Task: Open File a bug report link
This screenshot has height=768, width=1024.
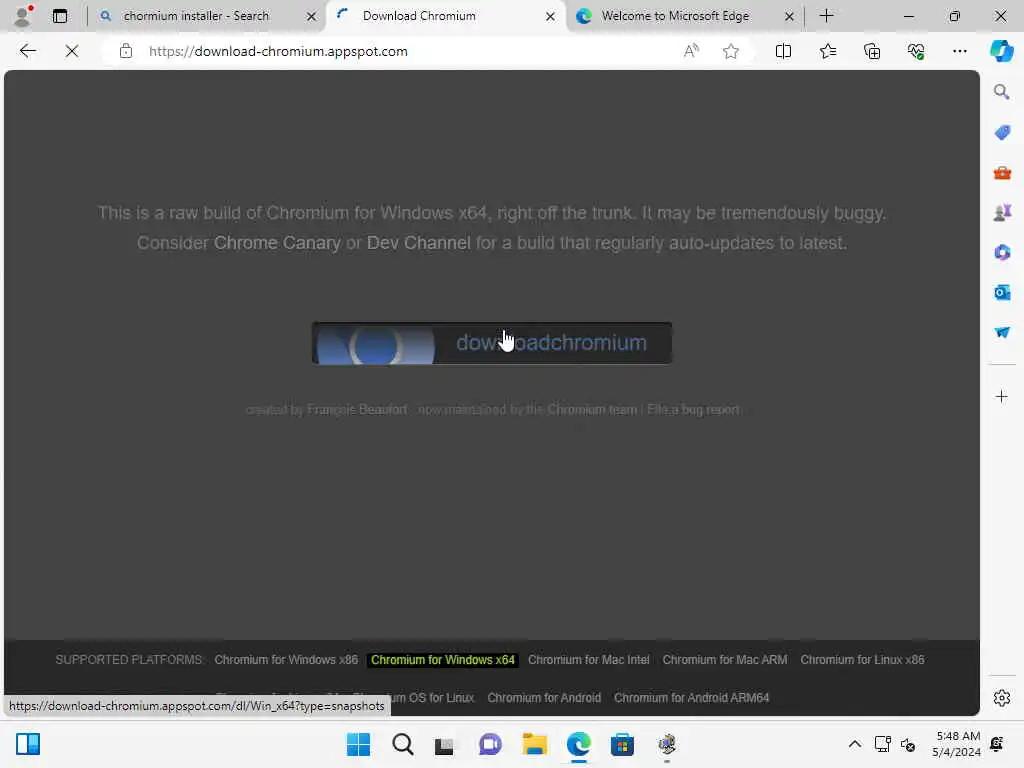Action: click(x=693, y=409)
